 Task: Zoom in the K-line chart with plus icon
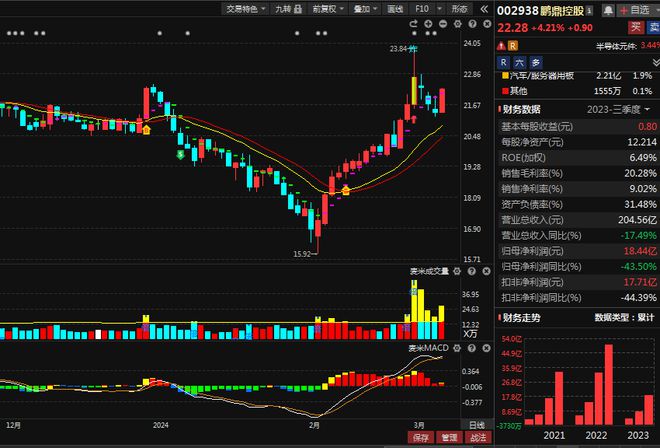click(x=428, y=24)
